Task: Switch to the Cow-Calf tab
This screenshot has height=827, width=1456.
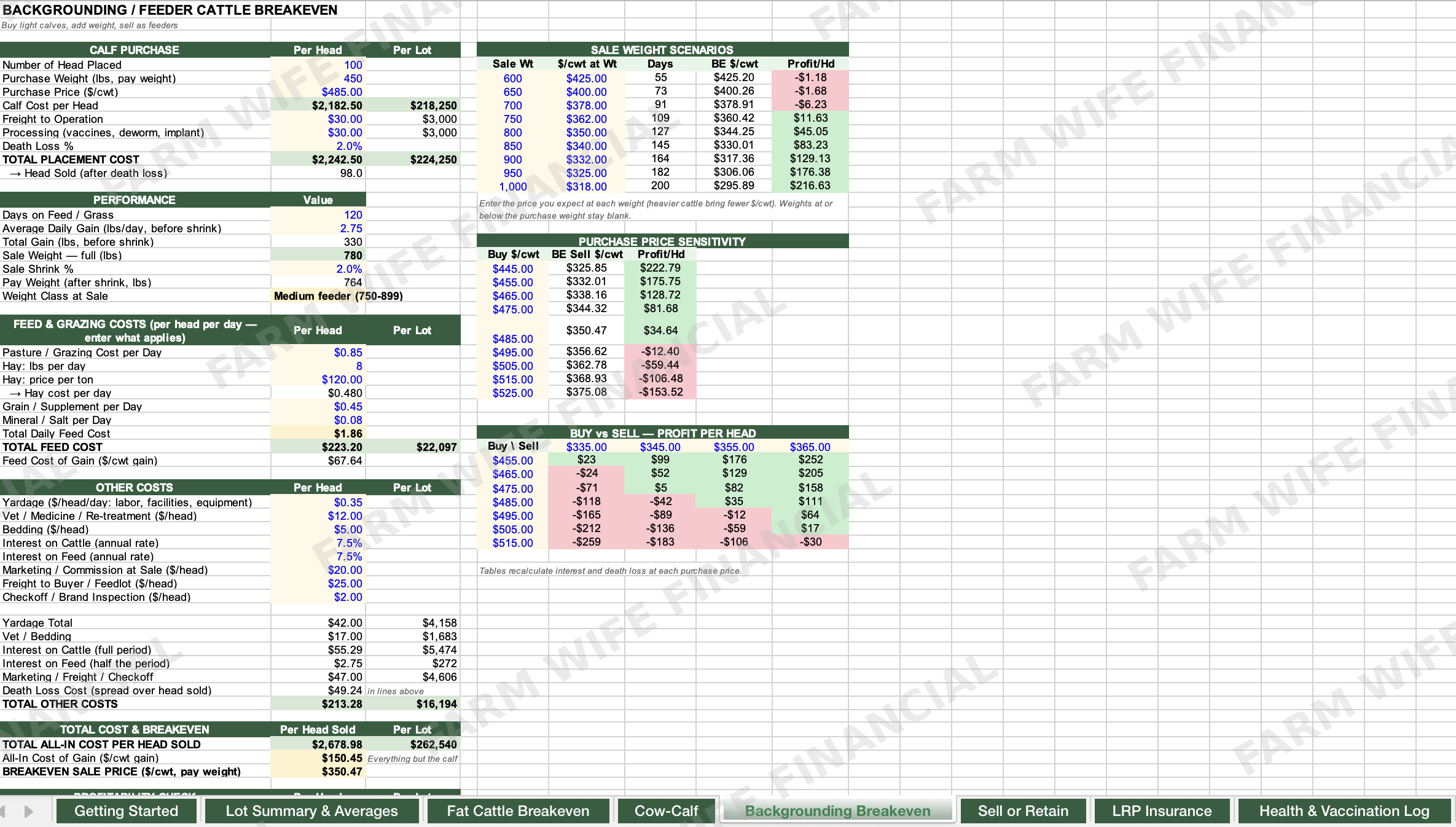Action: [667, 811]
